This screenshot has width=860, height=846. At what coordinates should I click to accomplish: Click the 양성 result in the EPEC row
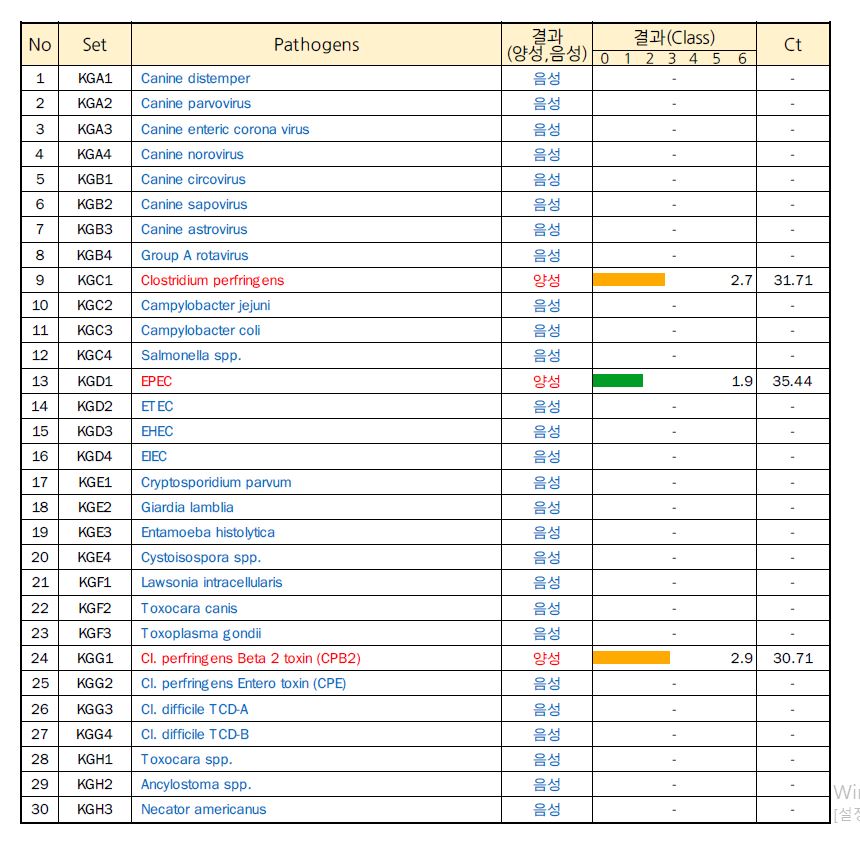547,381
